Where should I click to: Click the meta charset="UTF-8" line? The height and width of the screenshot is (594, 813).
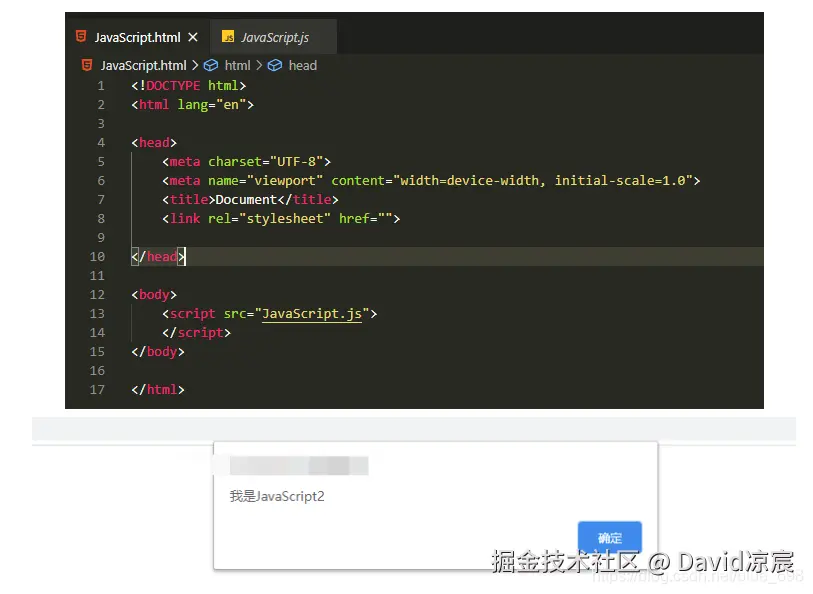246,162
